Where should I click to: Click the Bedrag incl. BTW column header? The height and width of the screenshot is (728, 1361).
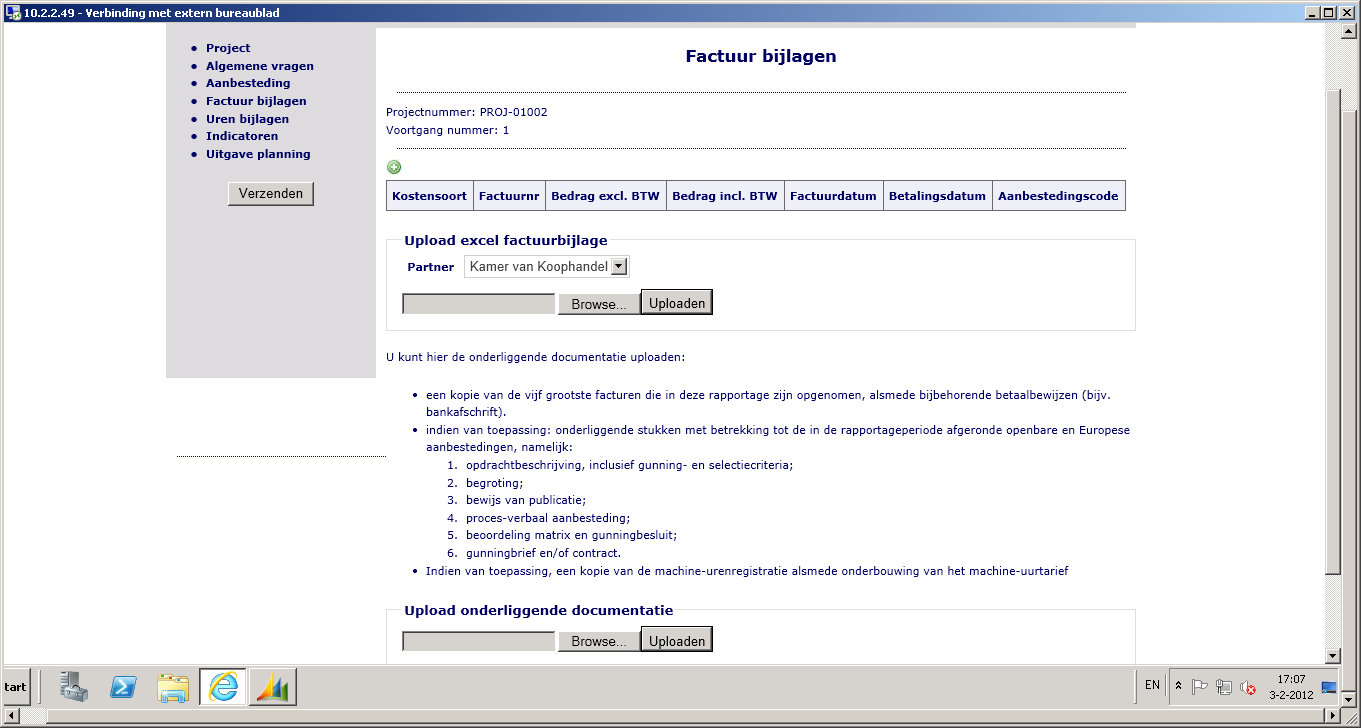725,196
